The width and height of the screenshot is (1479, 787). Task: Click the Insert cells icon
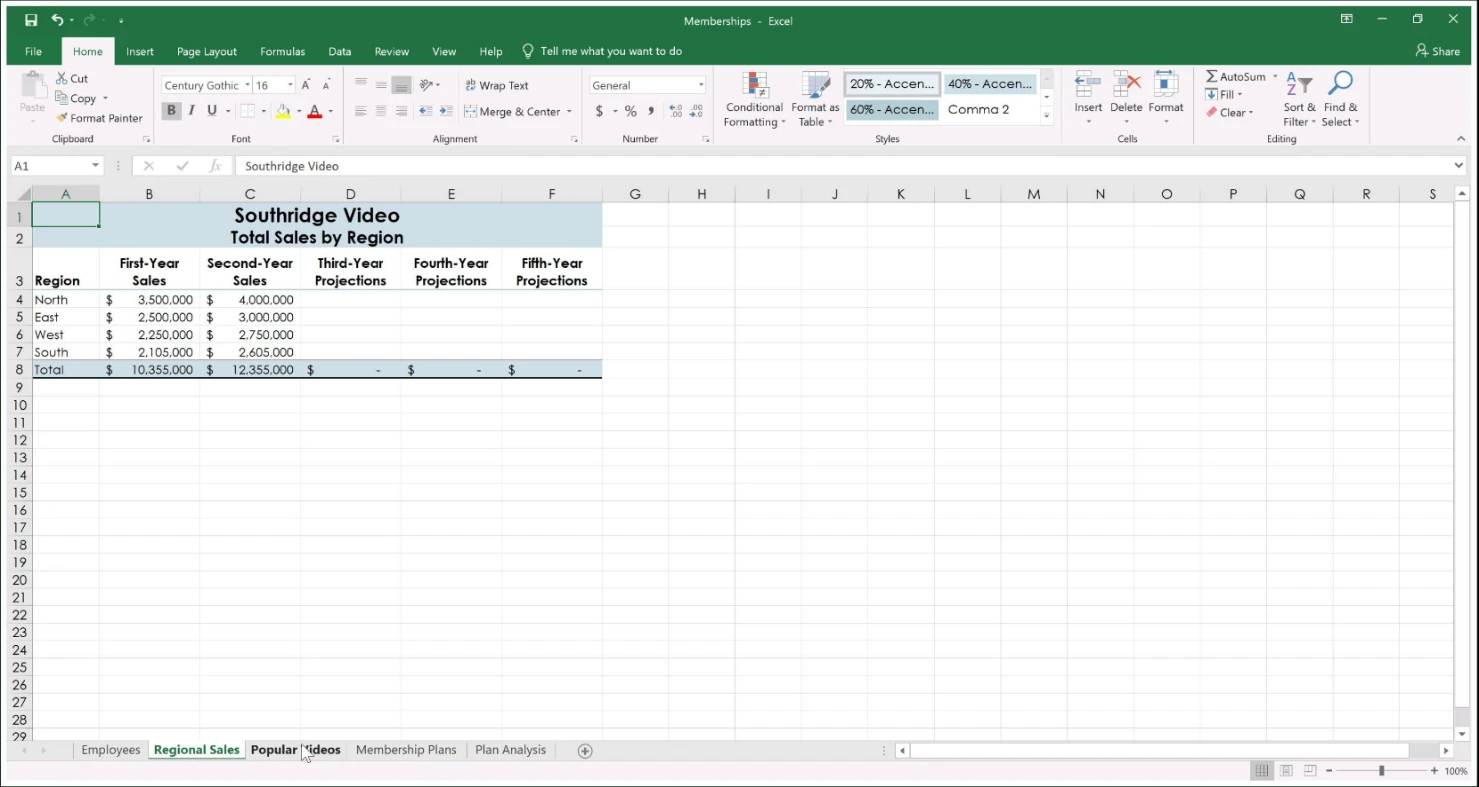click(1088, 87)
